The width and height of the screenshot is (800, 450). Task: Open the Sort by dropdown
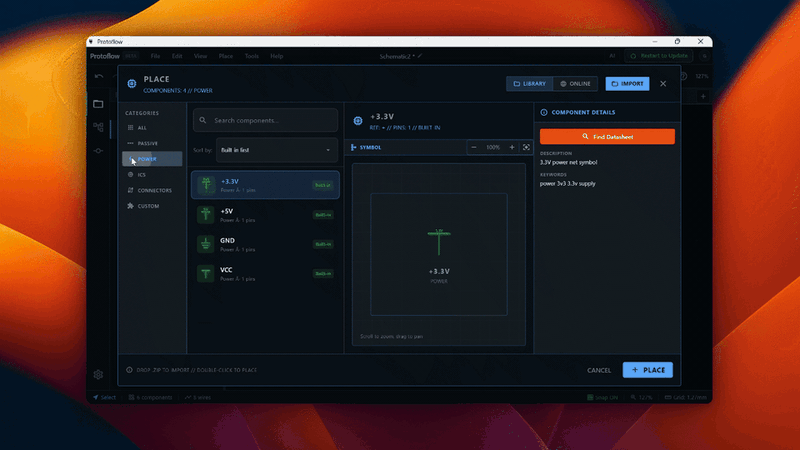pos(277,150)
